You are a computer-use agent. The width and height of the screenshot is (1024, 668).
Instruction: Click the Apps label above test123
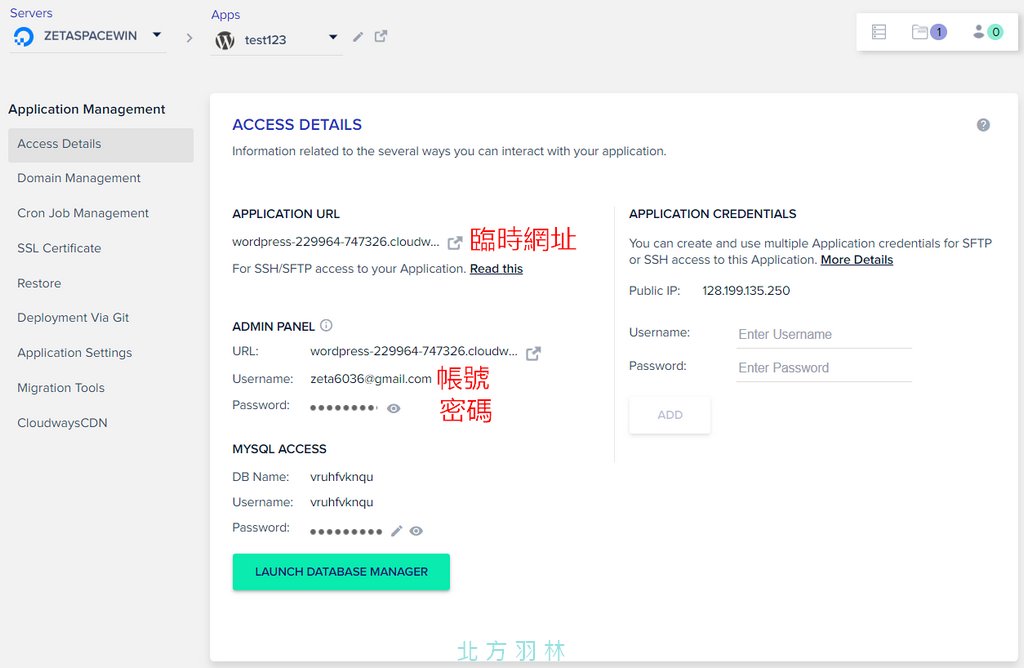225,14
